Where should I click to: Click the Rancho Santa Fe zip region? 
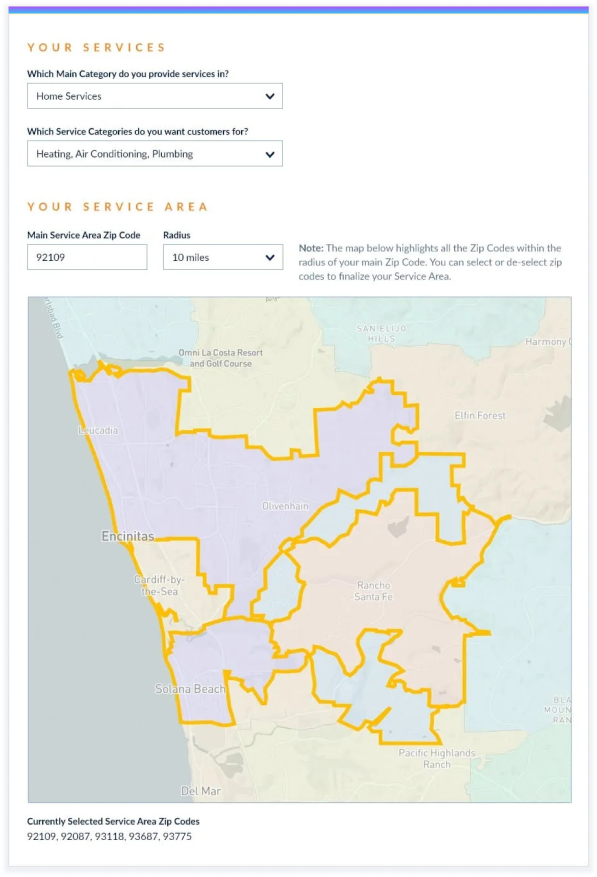(x=374, y=591)
